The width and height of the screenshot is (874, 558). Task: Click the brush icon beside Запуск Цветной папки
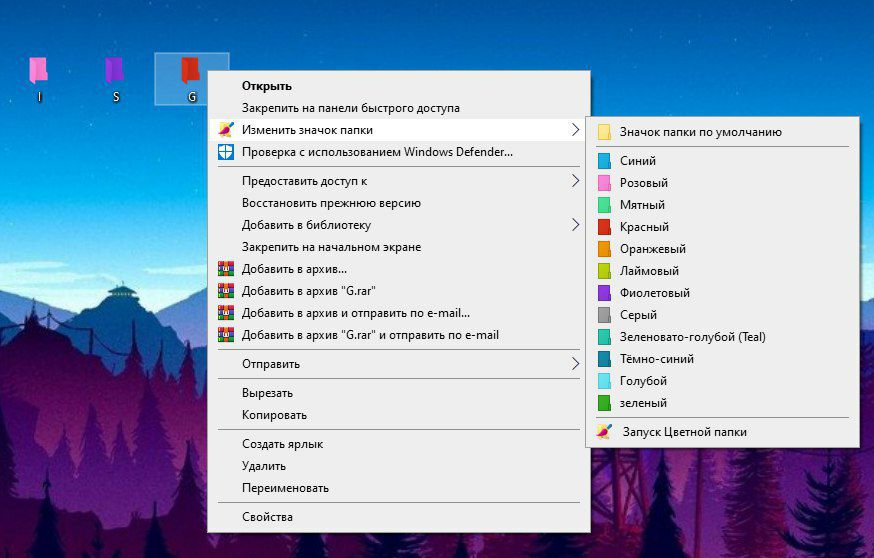[604, 432]
